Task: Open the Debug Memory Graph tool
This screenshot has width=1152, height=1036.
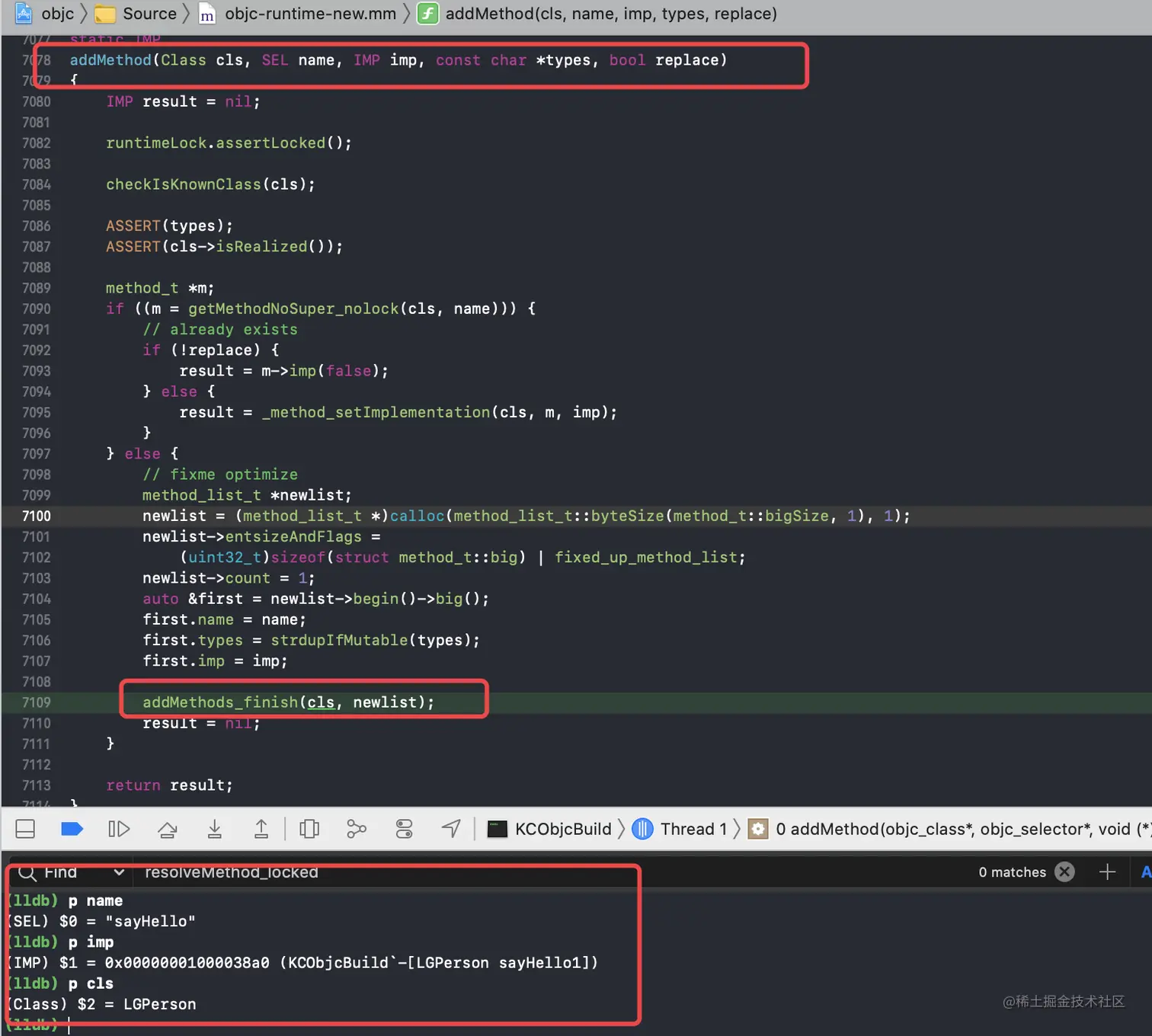Action: (357, 829)
